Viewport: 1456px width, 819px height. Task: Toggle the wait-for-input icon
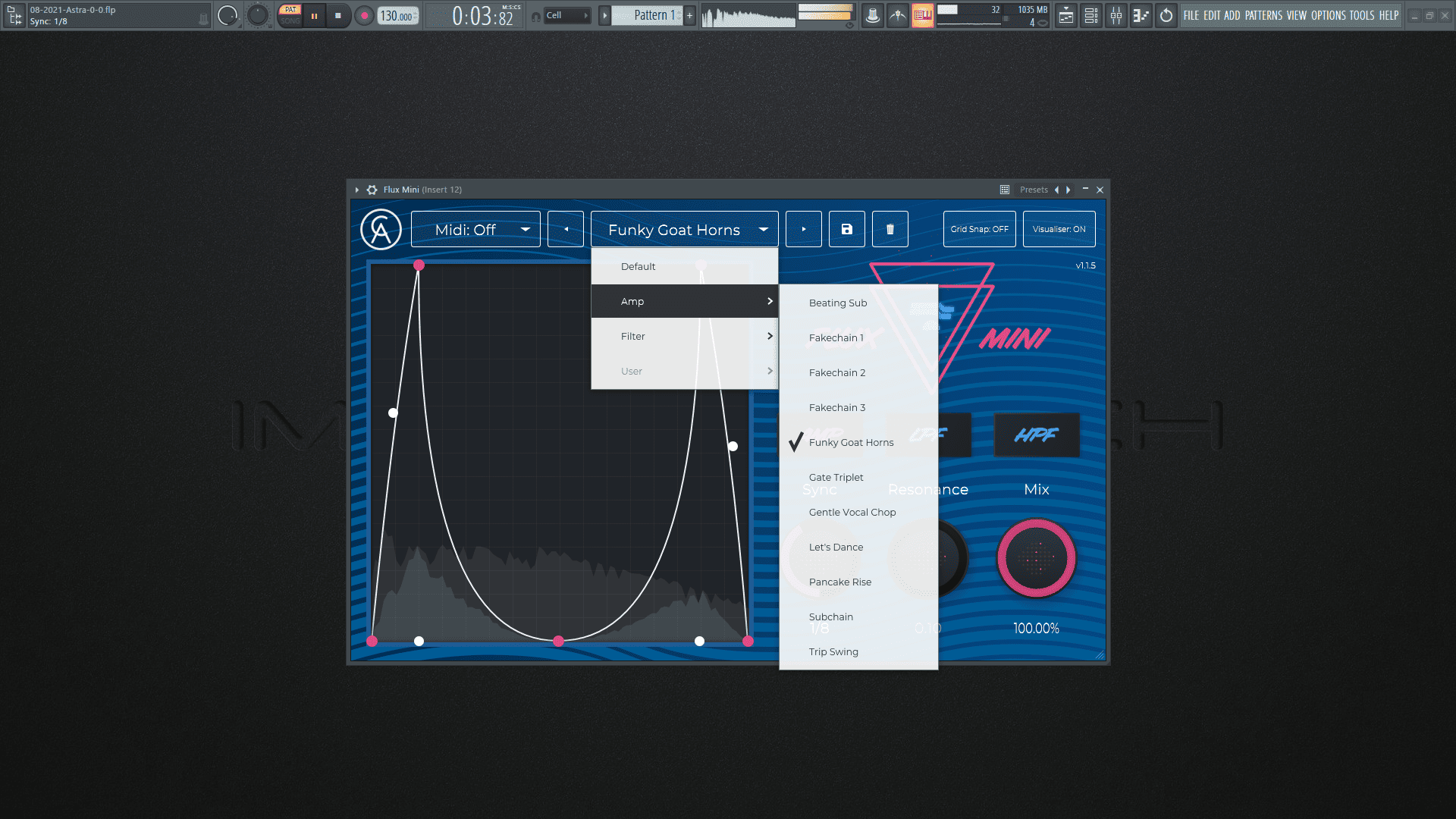[x=898, y=15]
